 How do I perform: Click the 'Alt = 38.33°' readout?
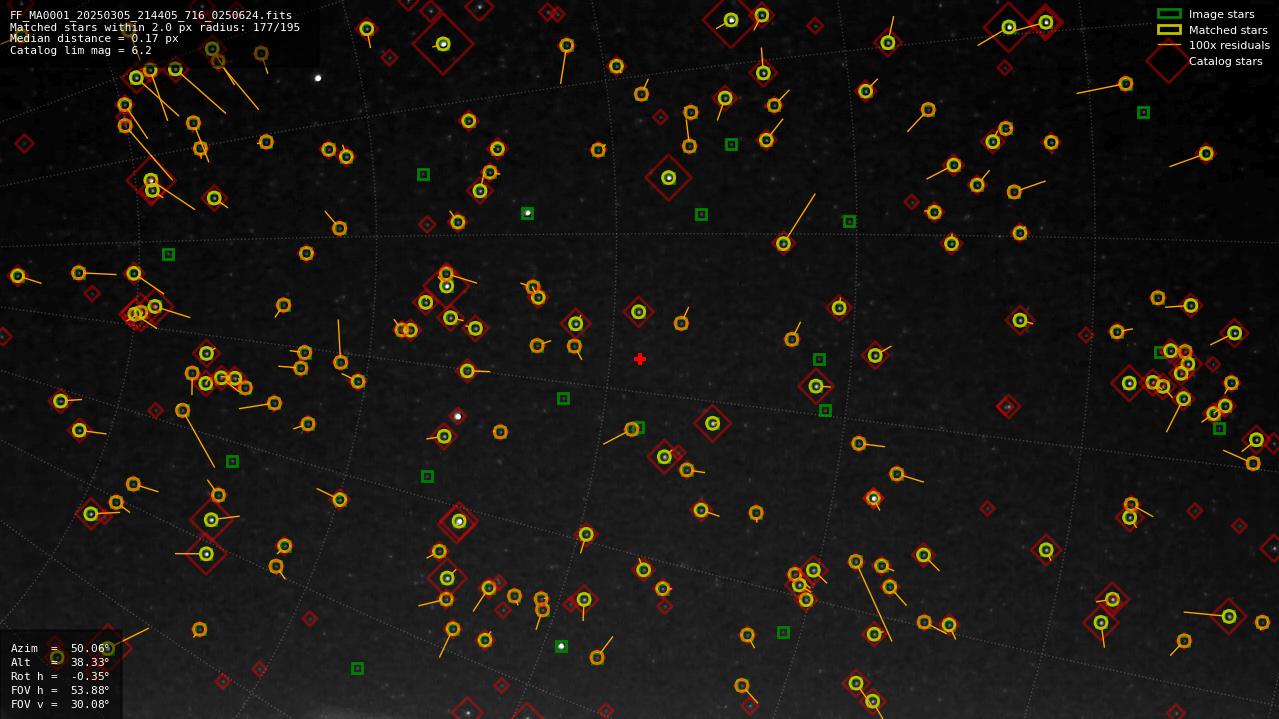coord(60,662)
